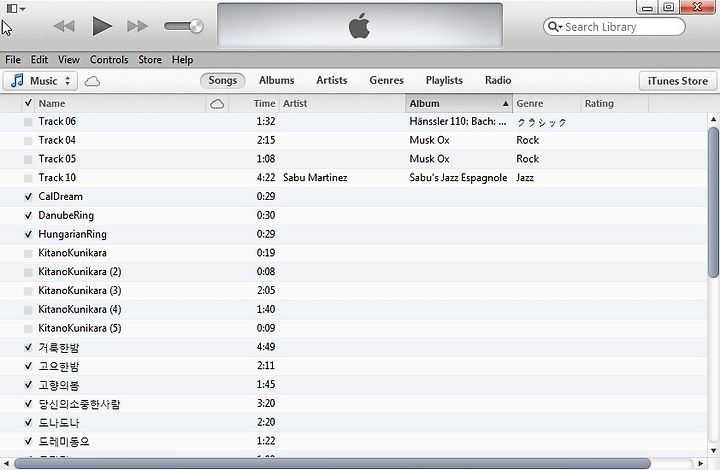Viewport: 720px width, 470px height.
Task: Open the iTunes Store button
Action: pos(678,81)
